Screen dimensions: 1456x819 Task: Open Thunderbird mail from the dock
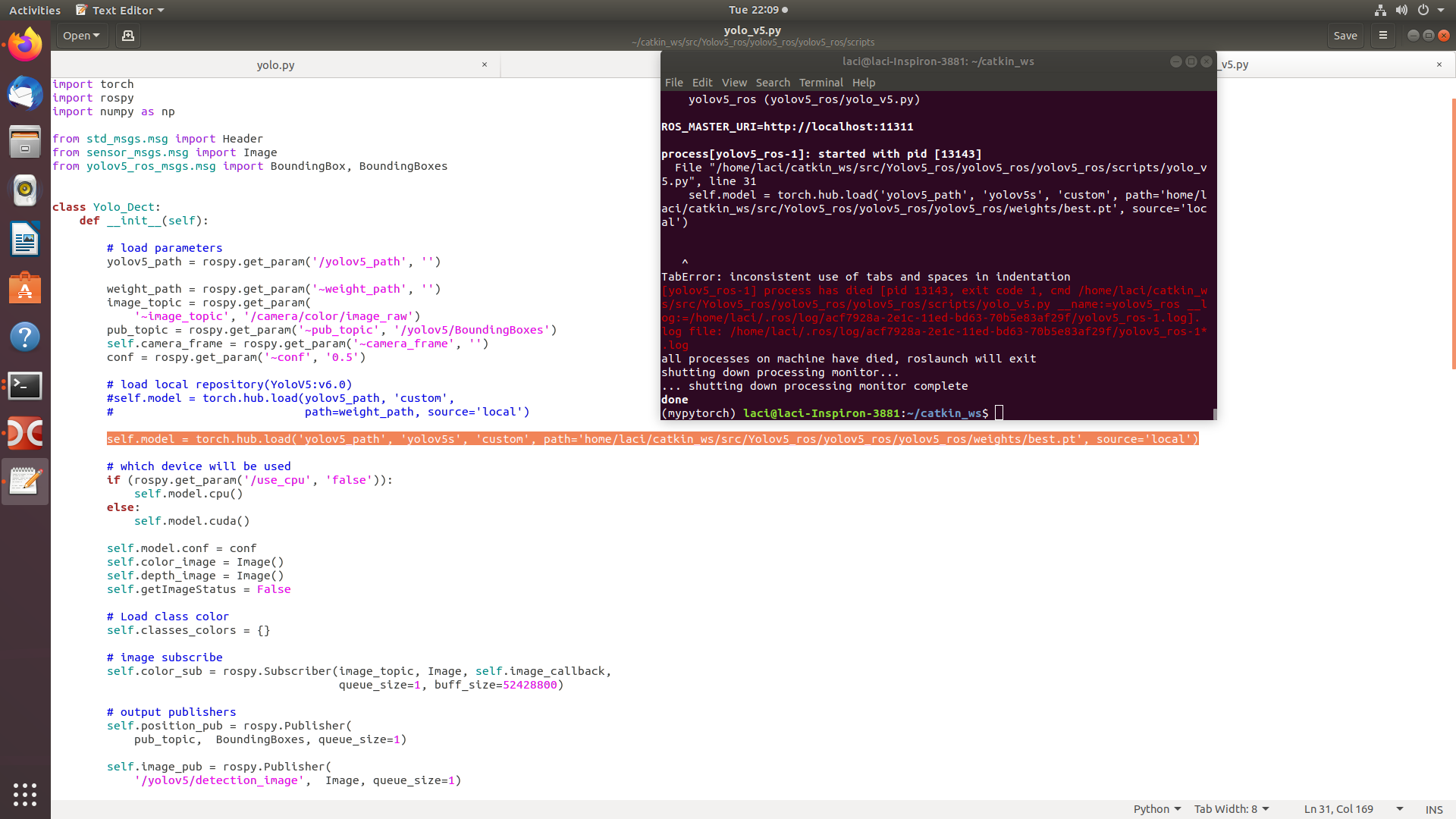[25, 94]
